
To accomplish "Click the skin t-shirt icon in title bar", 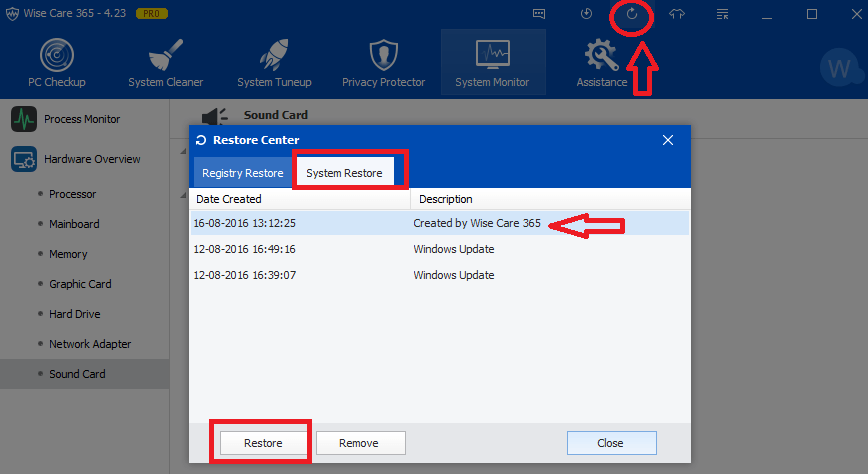I will (677, 14).
